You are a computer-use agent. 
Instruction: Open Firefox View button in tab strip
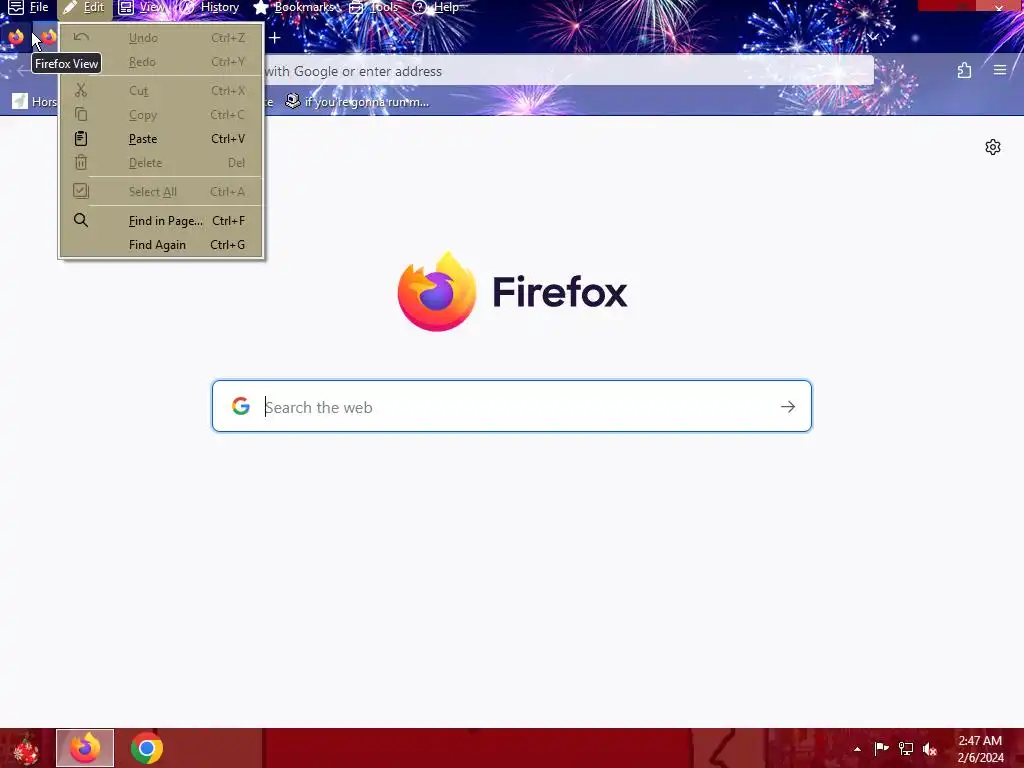click(16, 38)
